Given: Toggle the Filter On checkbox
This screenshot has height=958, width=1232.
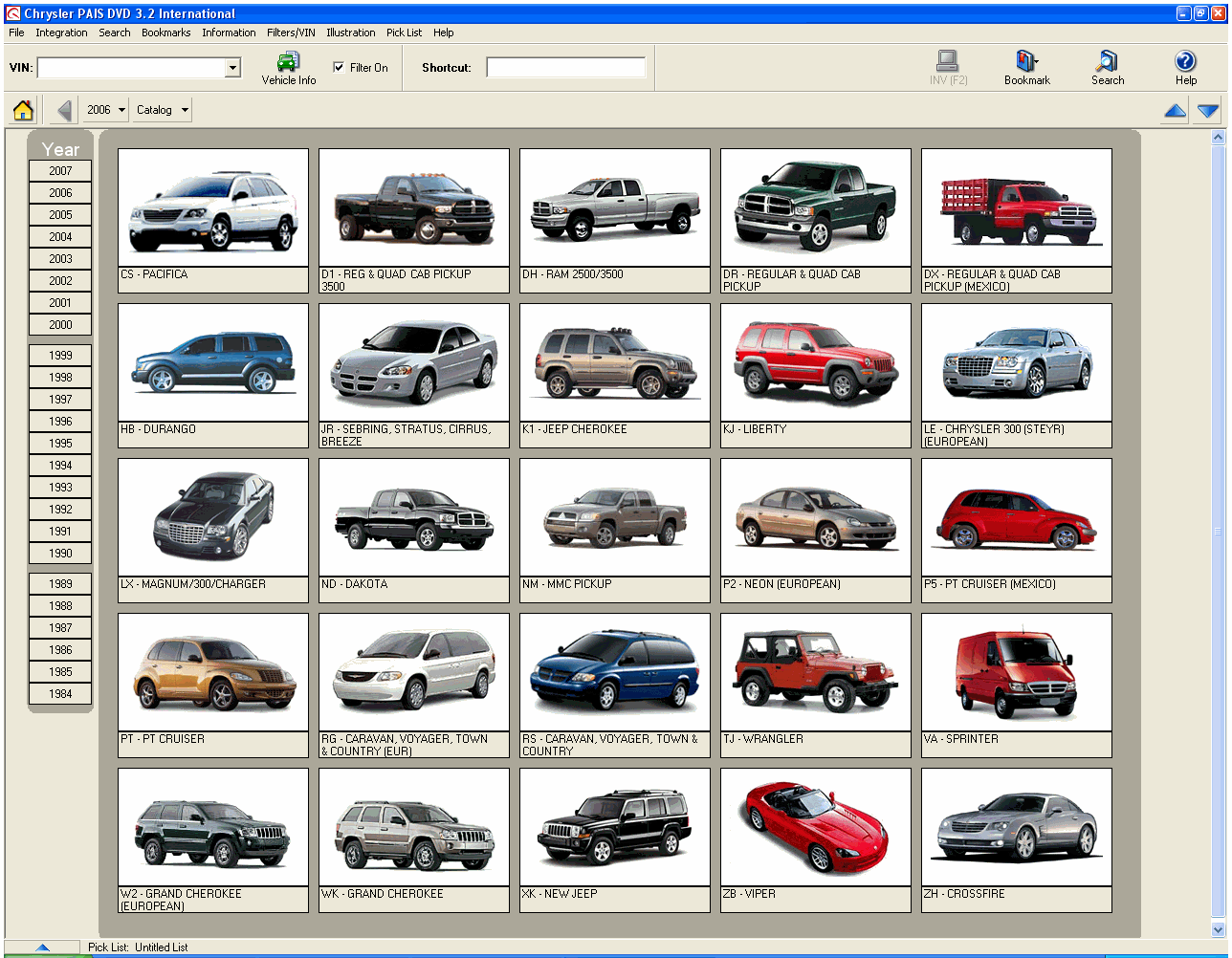Looking at the screenshot, I should coord(339,68).
